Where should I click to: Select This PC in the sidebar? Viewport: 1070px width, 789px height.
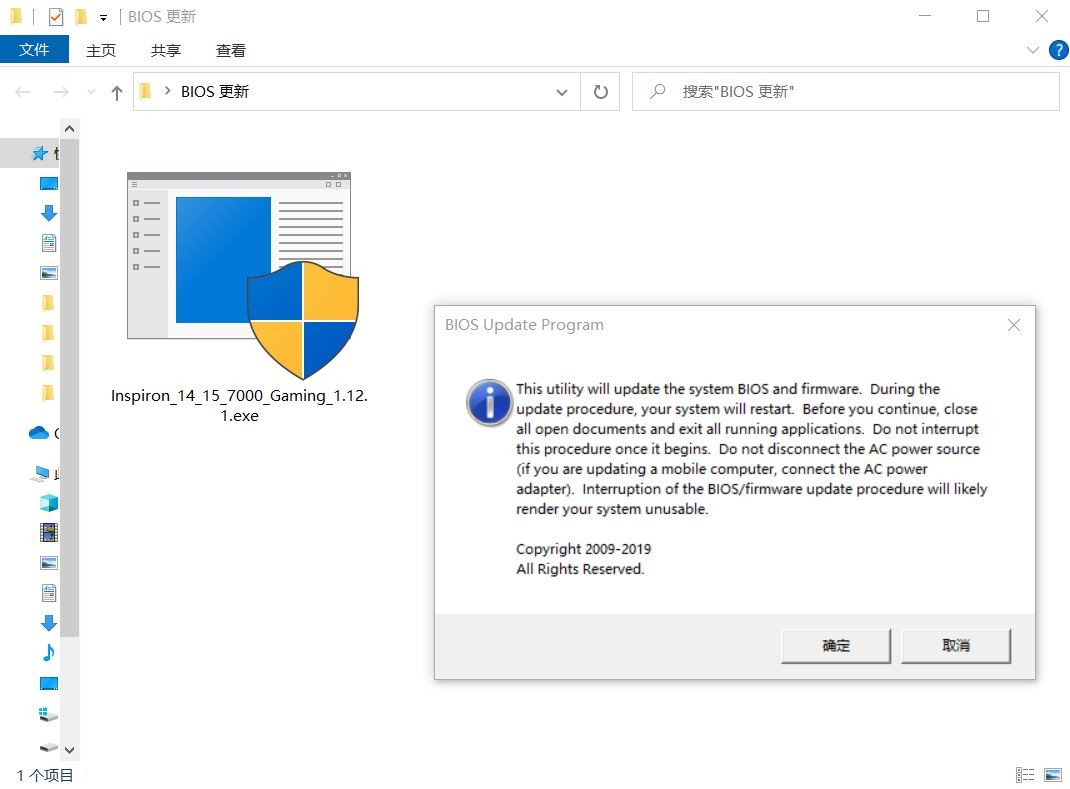coord(48,472)
